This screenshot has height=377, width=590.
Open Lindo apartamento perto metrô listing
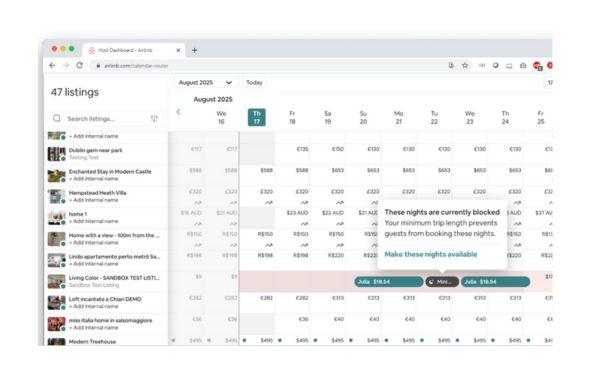[114, 257]
